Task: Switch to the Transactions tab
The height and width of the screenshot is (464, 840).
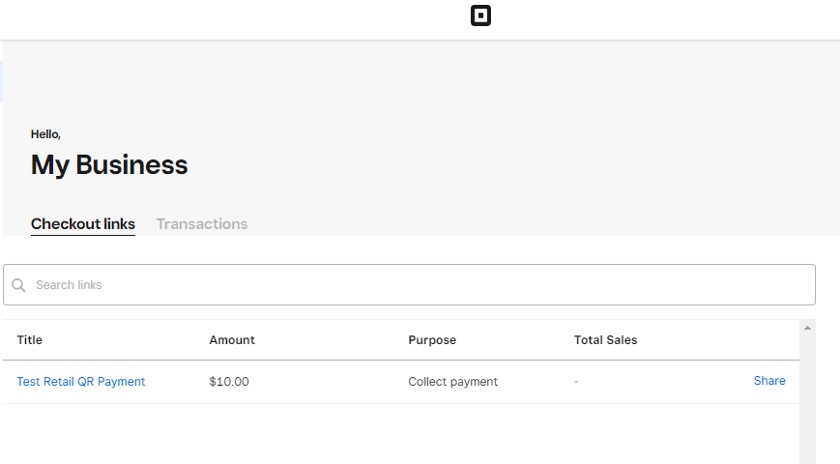Action: pyautogui.click(x=202, y=224)
